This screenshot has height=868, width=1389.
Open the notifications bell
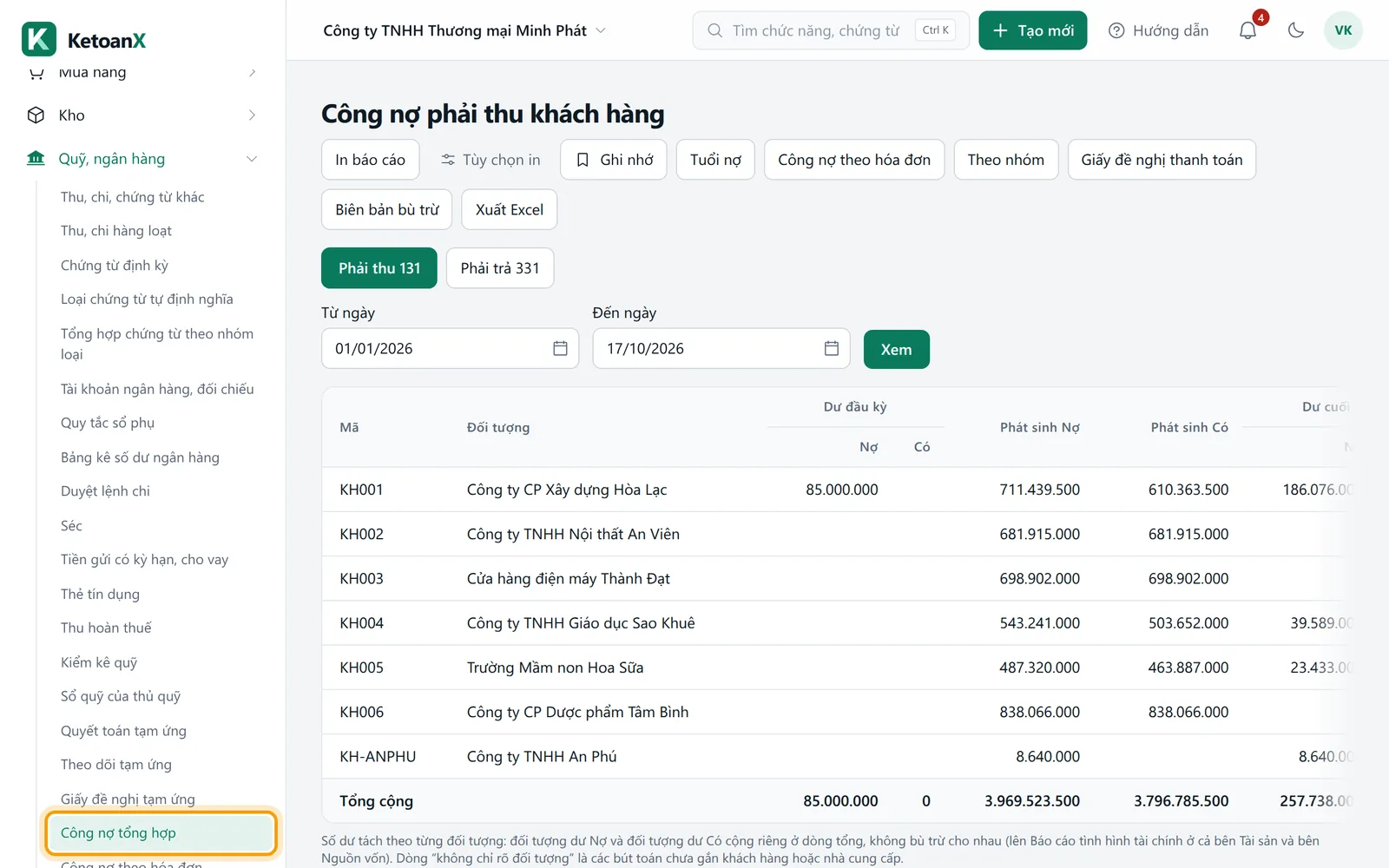click(x=1247, y=30)
